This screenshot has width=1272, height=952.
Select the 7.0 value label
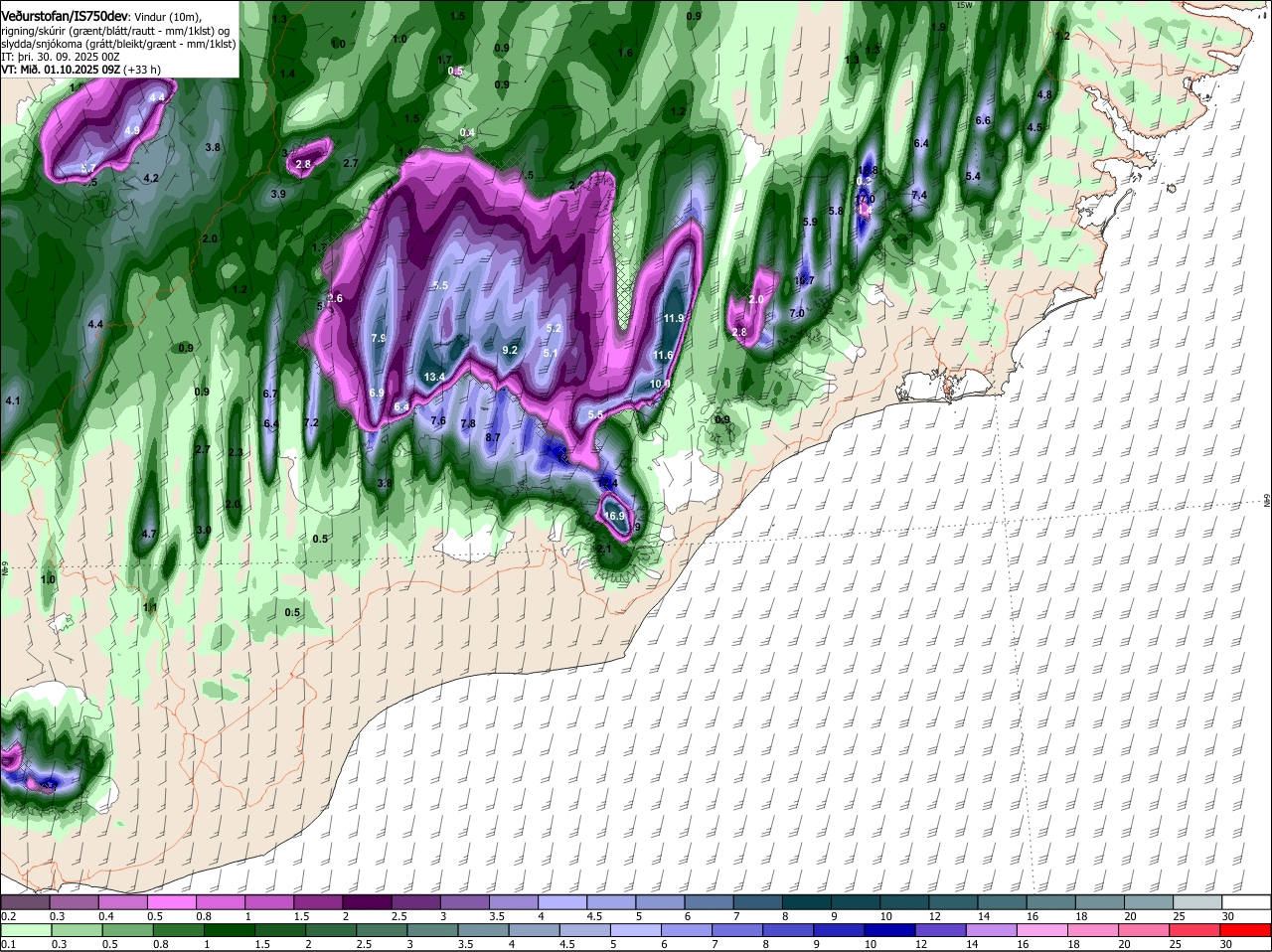tap(797, 313)
